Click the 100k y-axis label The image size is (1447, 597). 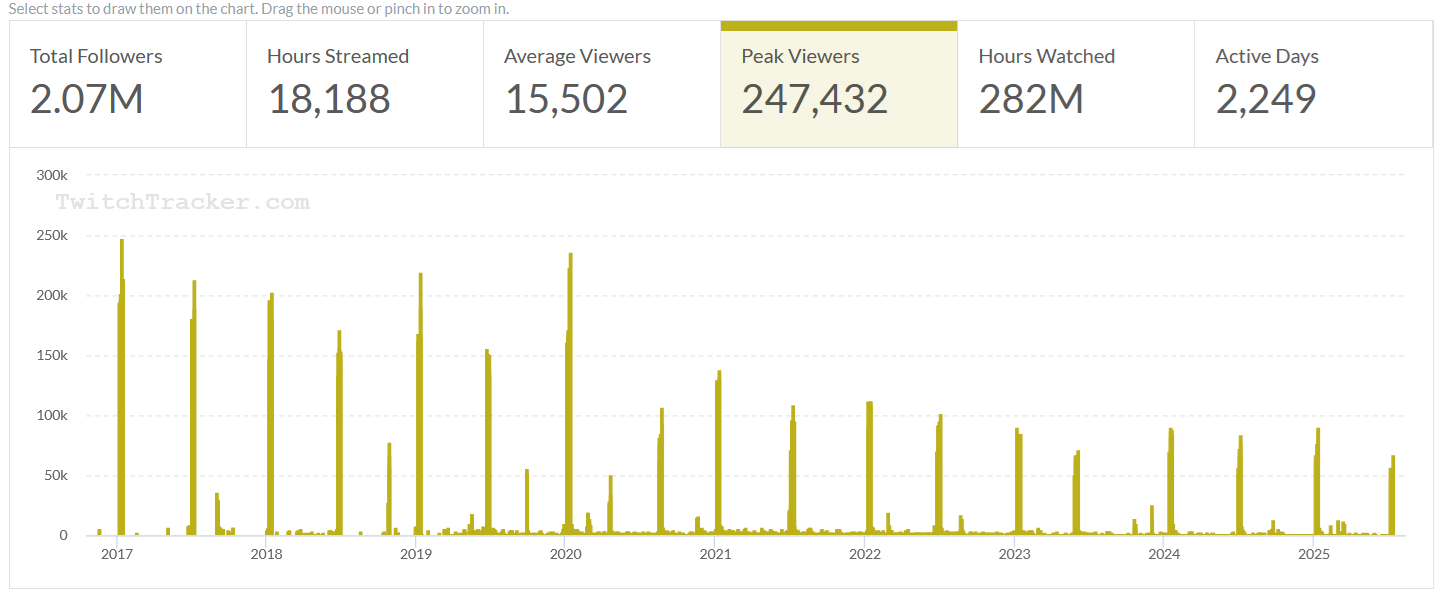(x=51, y=415)
